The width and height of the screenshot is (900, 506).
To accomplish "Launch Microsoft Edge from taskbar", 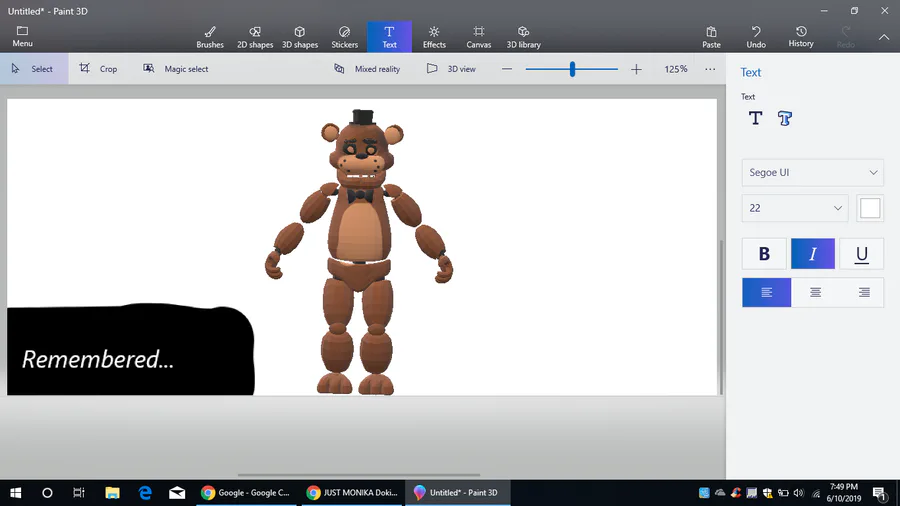I will tap(145, 493).
